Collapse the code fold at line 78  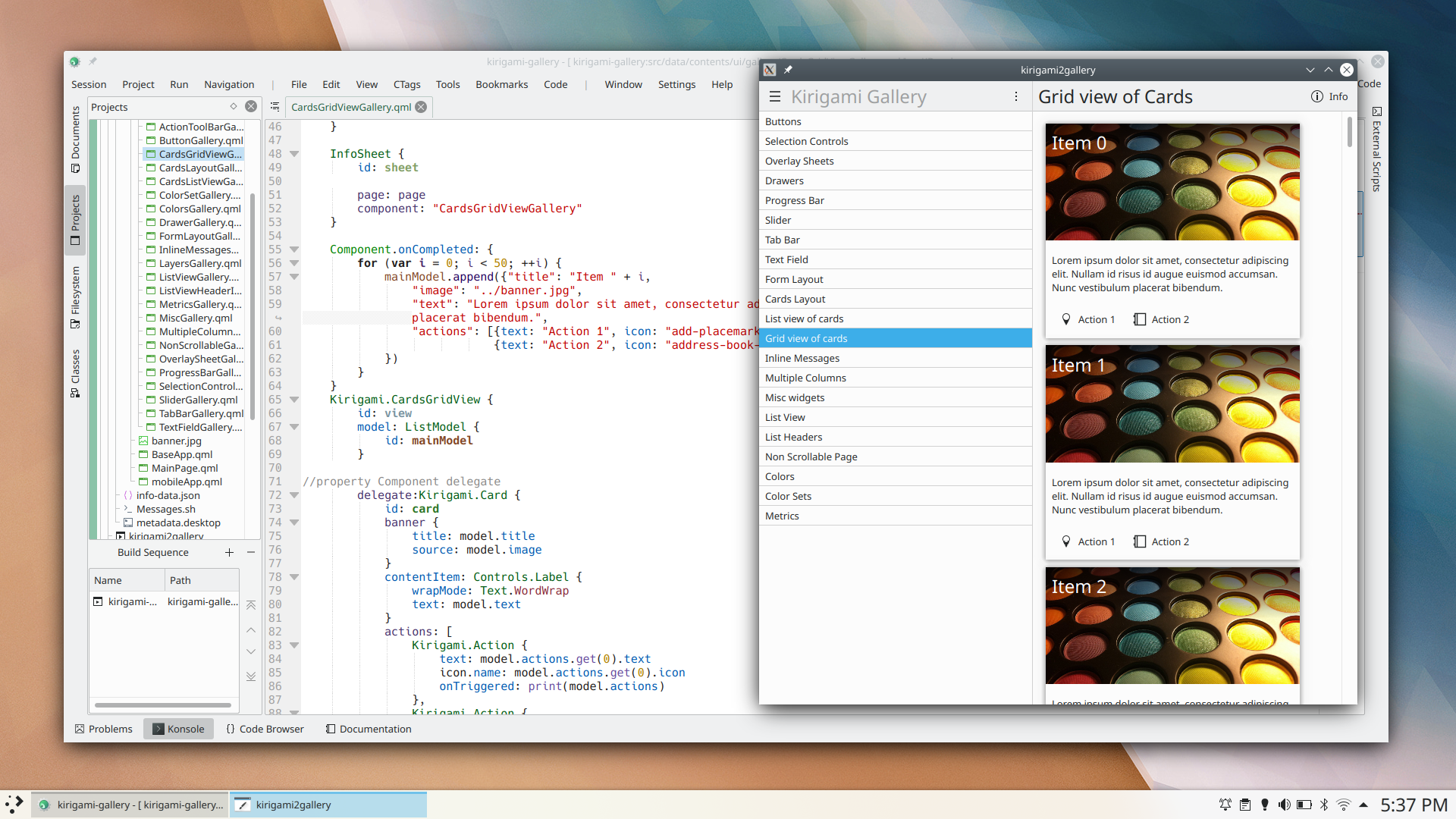[x=294, y=577]
